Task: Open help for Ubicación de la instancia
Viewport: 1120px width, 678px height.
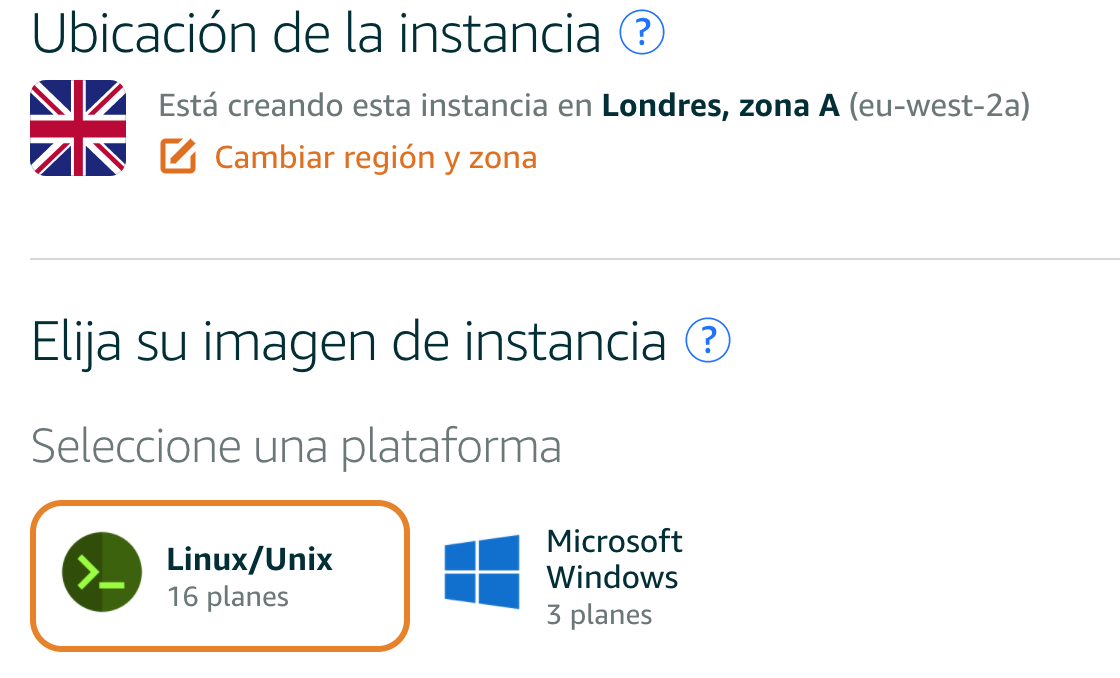Action: coord(641,32)
